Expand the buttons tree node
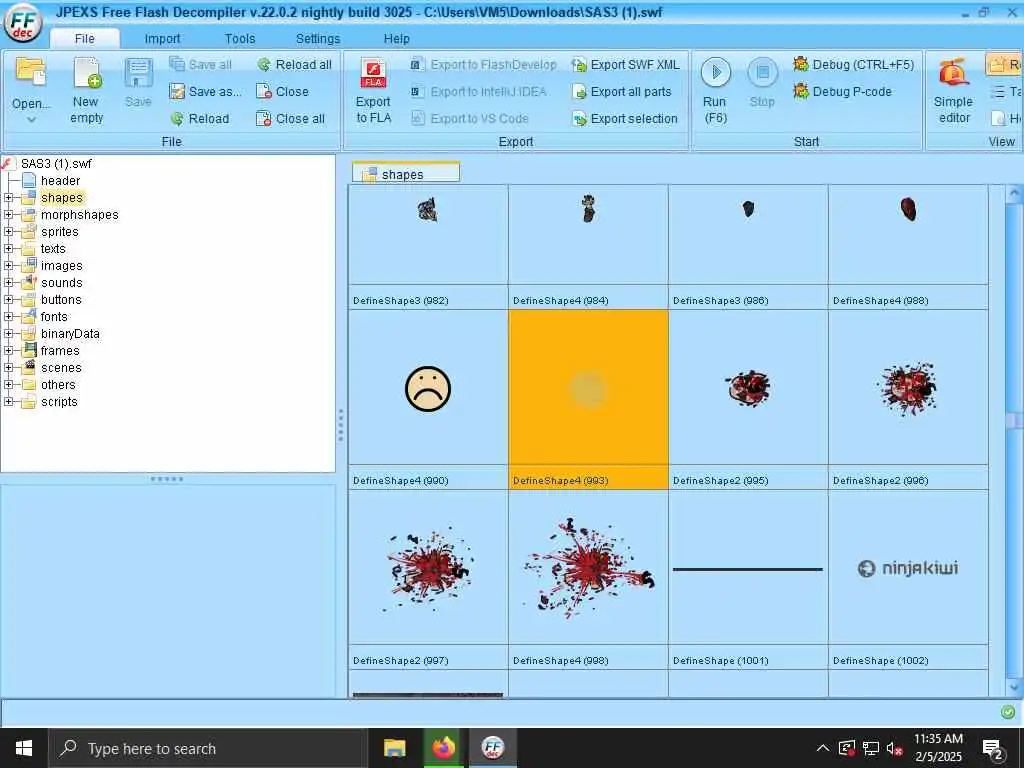The height and width of the screenshot is (768, 1024). point(8,299)
